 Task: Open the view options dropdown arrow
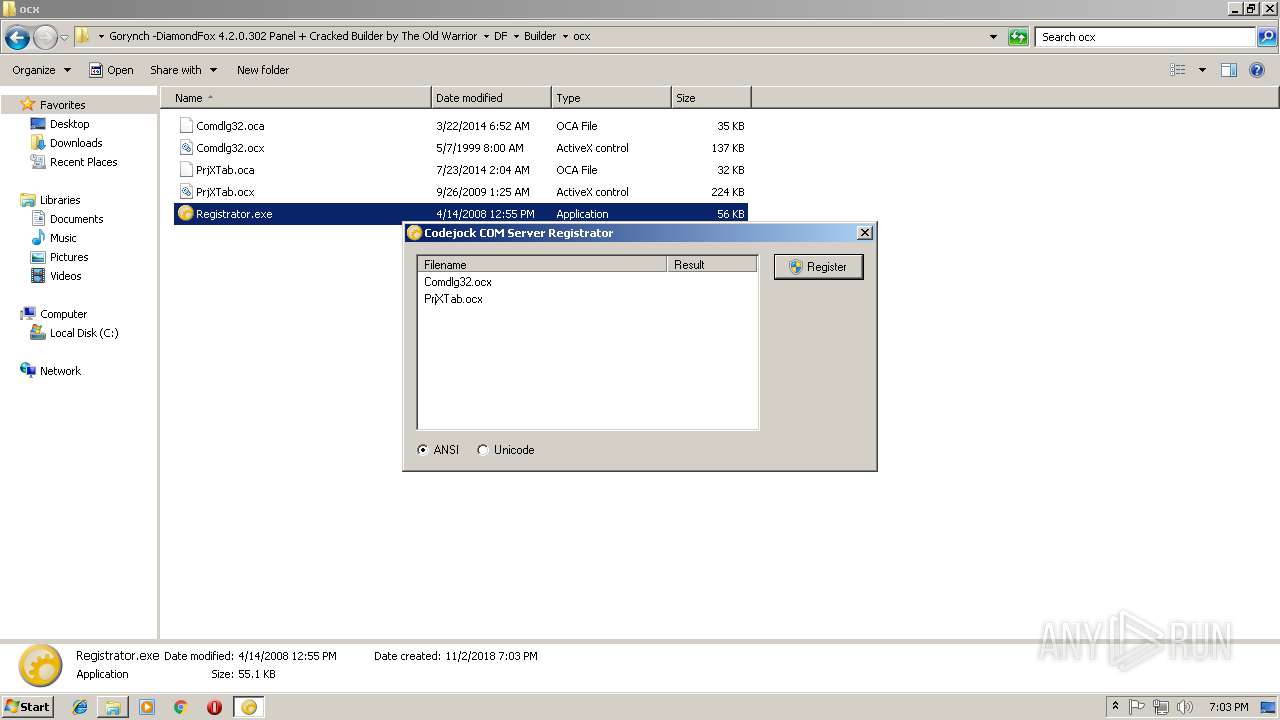[1202, 70]
